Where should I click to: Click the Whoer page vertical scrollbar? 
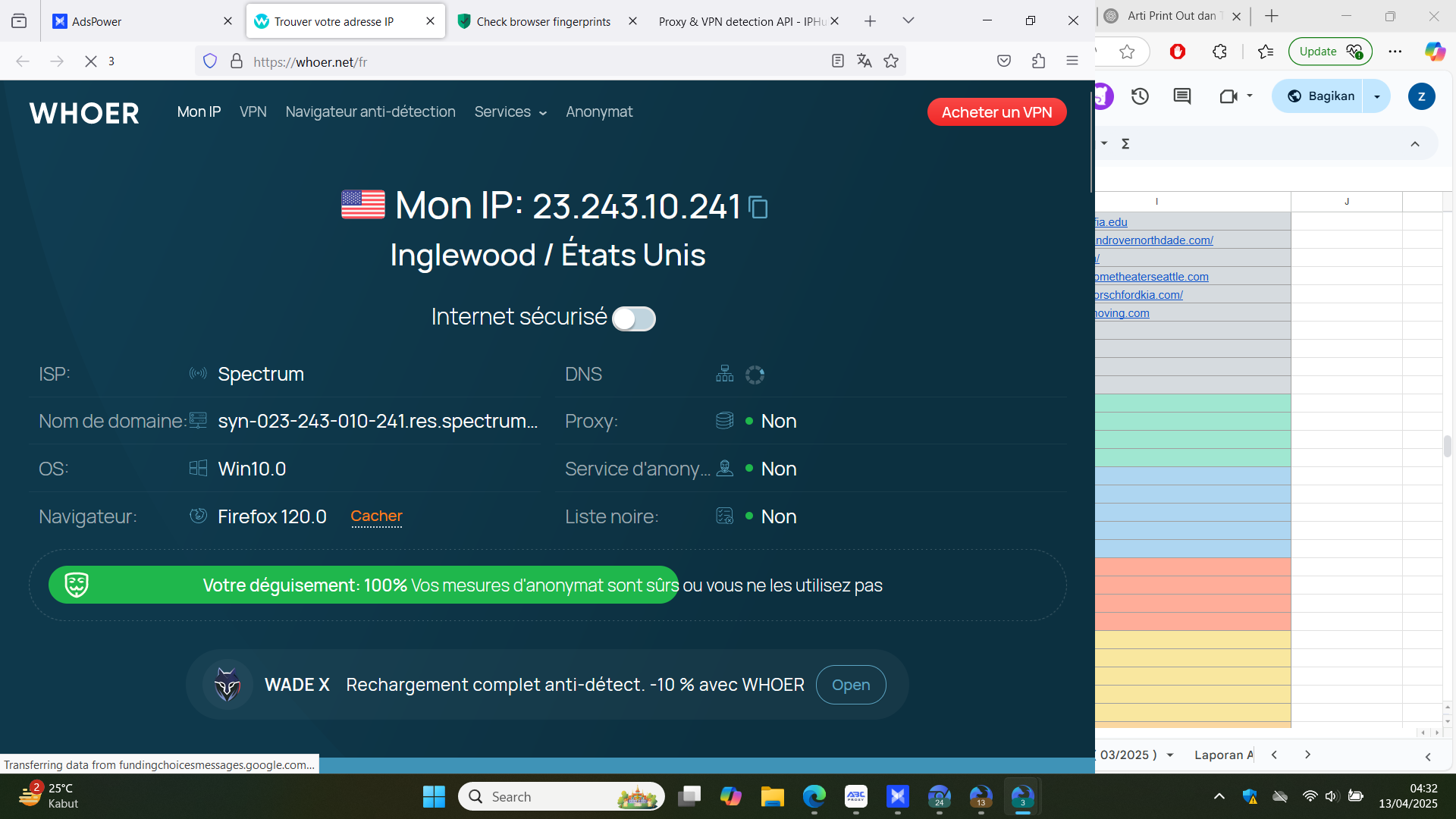coord(1091,141)
